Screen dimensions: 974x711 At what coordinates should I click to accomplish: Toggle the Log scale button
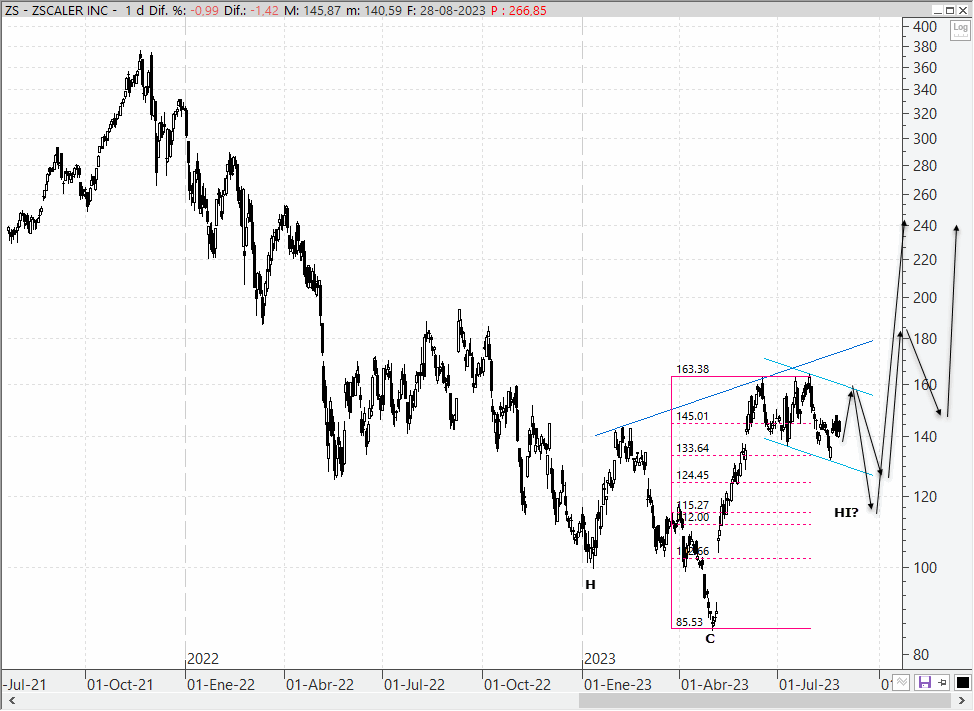point(960,29)
